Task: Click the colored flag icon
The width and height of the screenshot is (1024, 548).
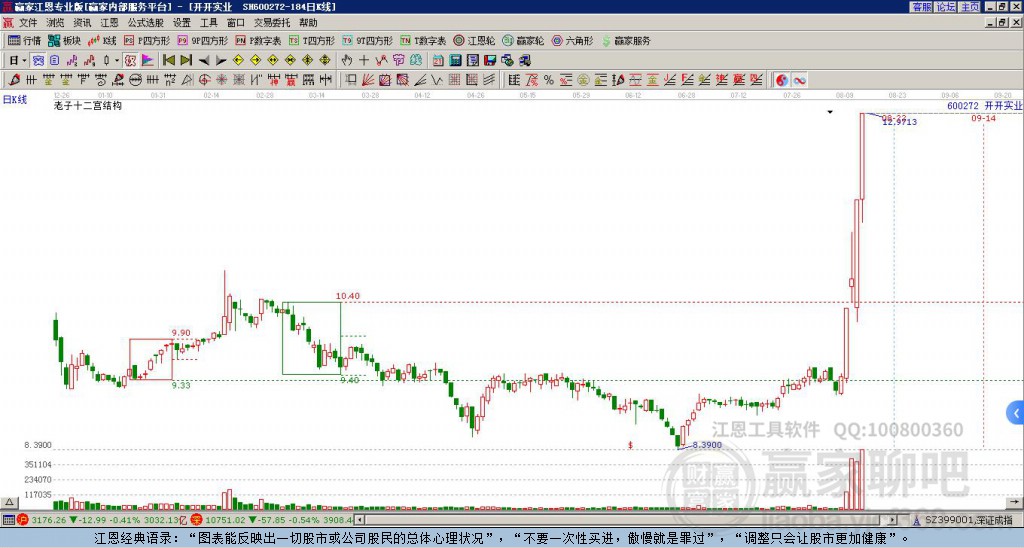Action: click(148, 61)
